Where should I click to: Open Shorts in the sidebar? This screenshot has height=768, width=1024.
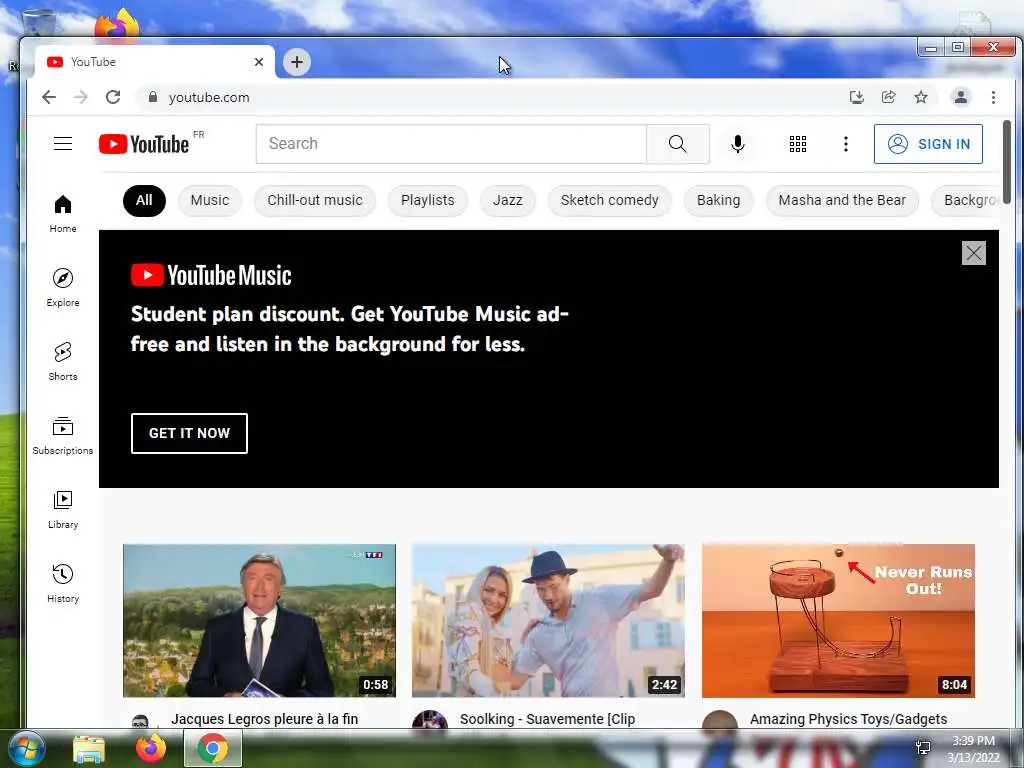(x=63, y=362)
